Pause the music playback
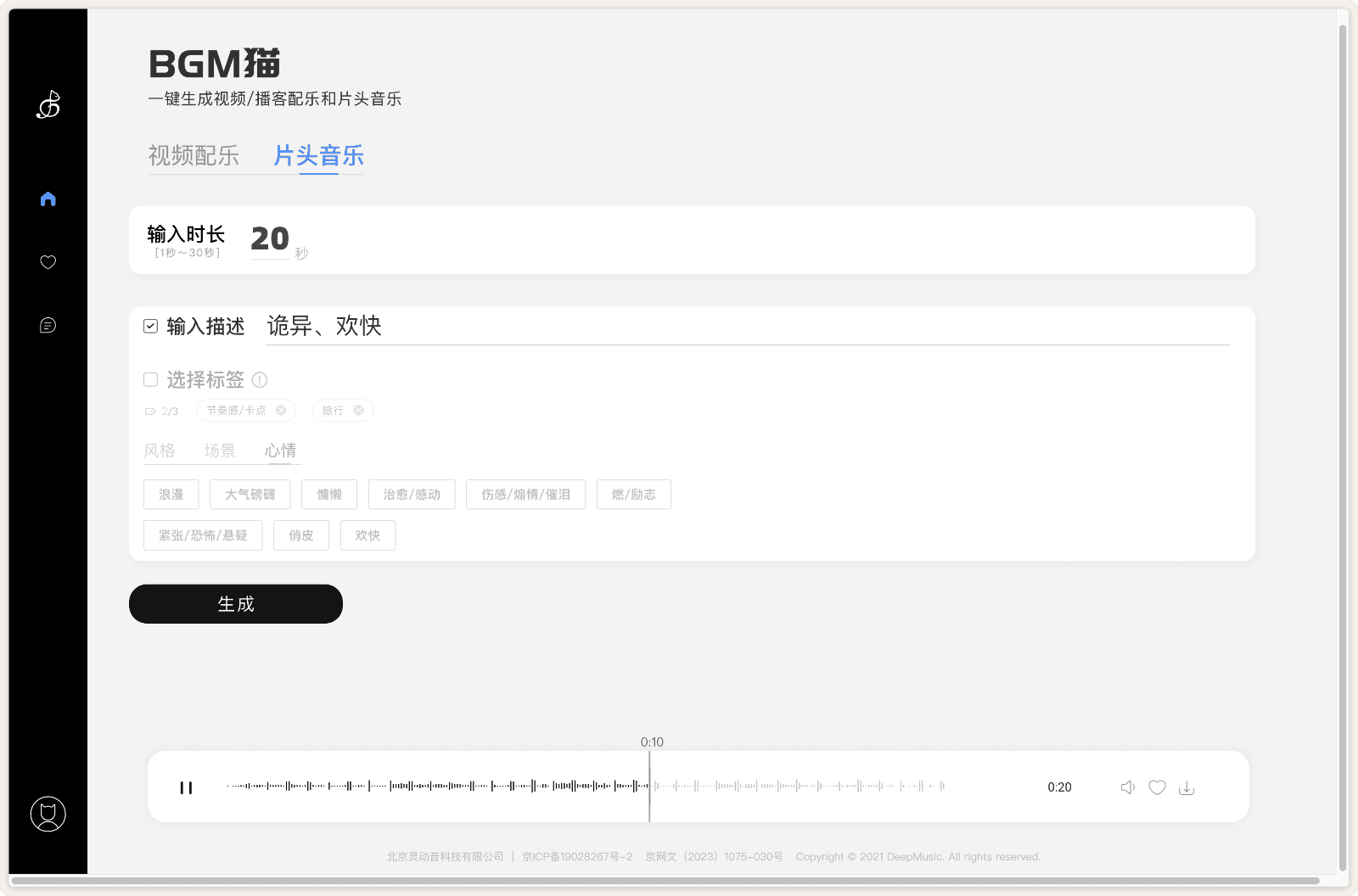 coord(186,787)
